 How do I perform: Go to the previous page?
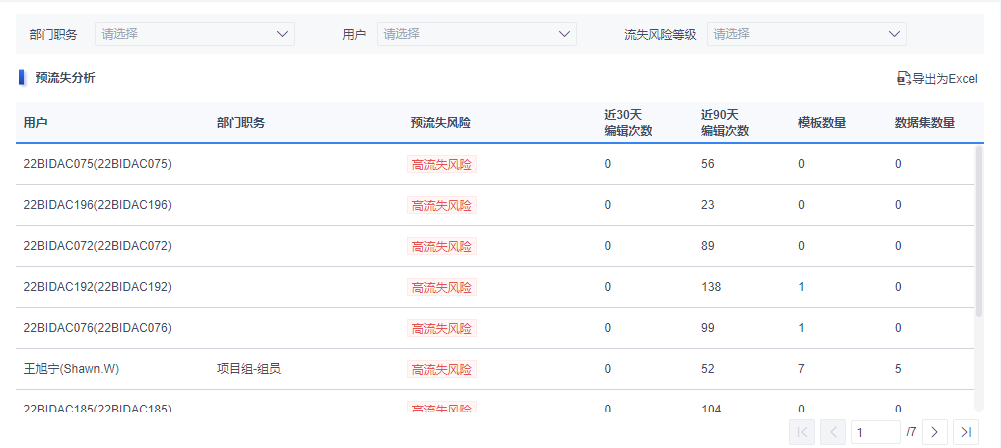(x=833, y=432)
